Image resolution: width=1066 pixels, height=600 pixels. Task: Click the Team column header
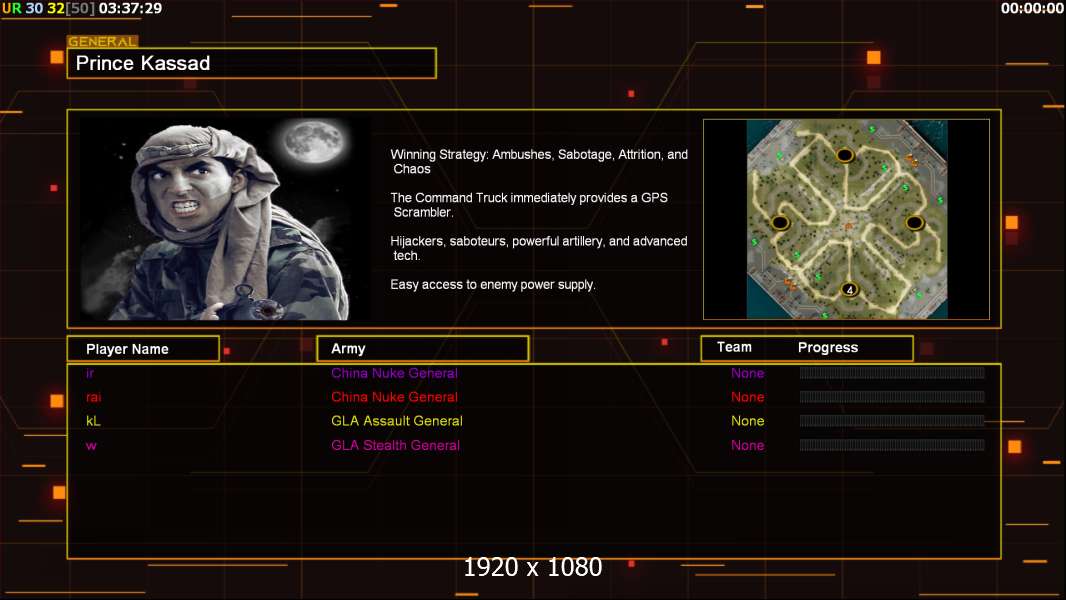click(x=734, y=347)
